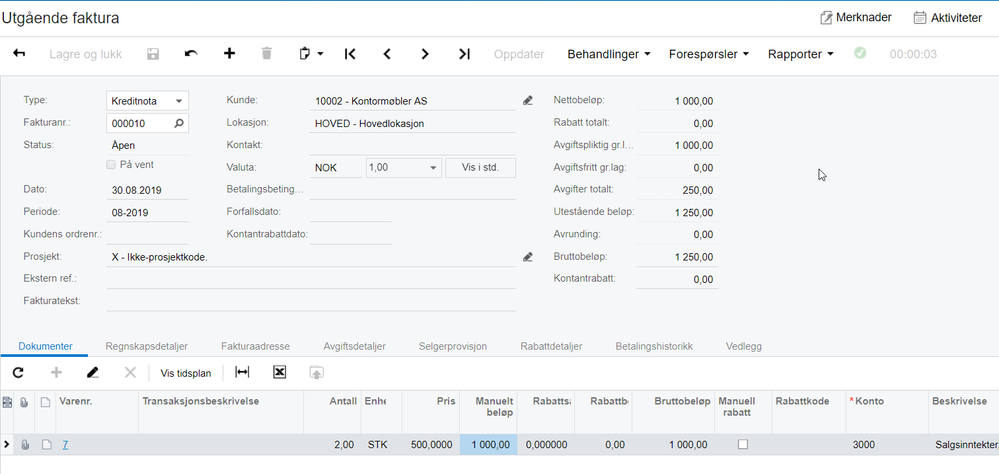Switch to the Avgiftsdetaljer tab

[x=354, y=346]
